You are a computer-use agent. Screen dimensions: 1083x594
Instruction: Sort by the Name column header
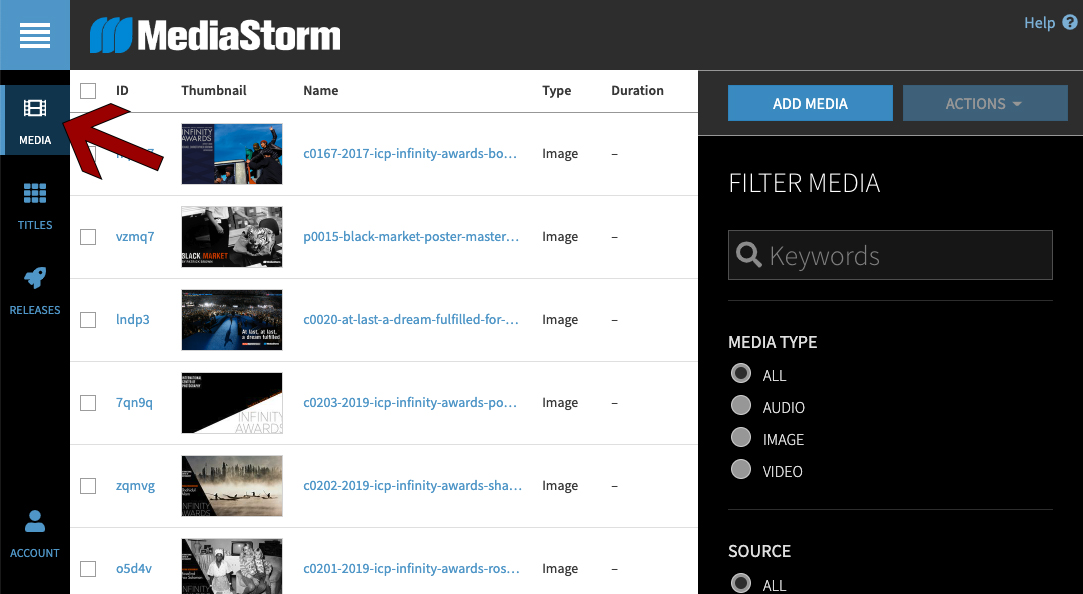pos(320,91)
